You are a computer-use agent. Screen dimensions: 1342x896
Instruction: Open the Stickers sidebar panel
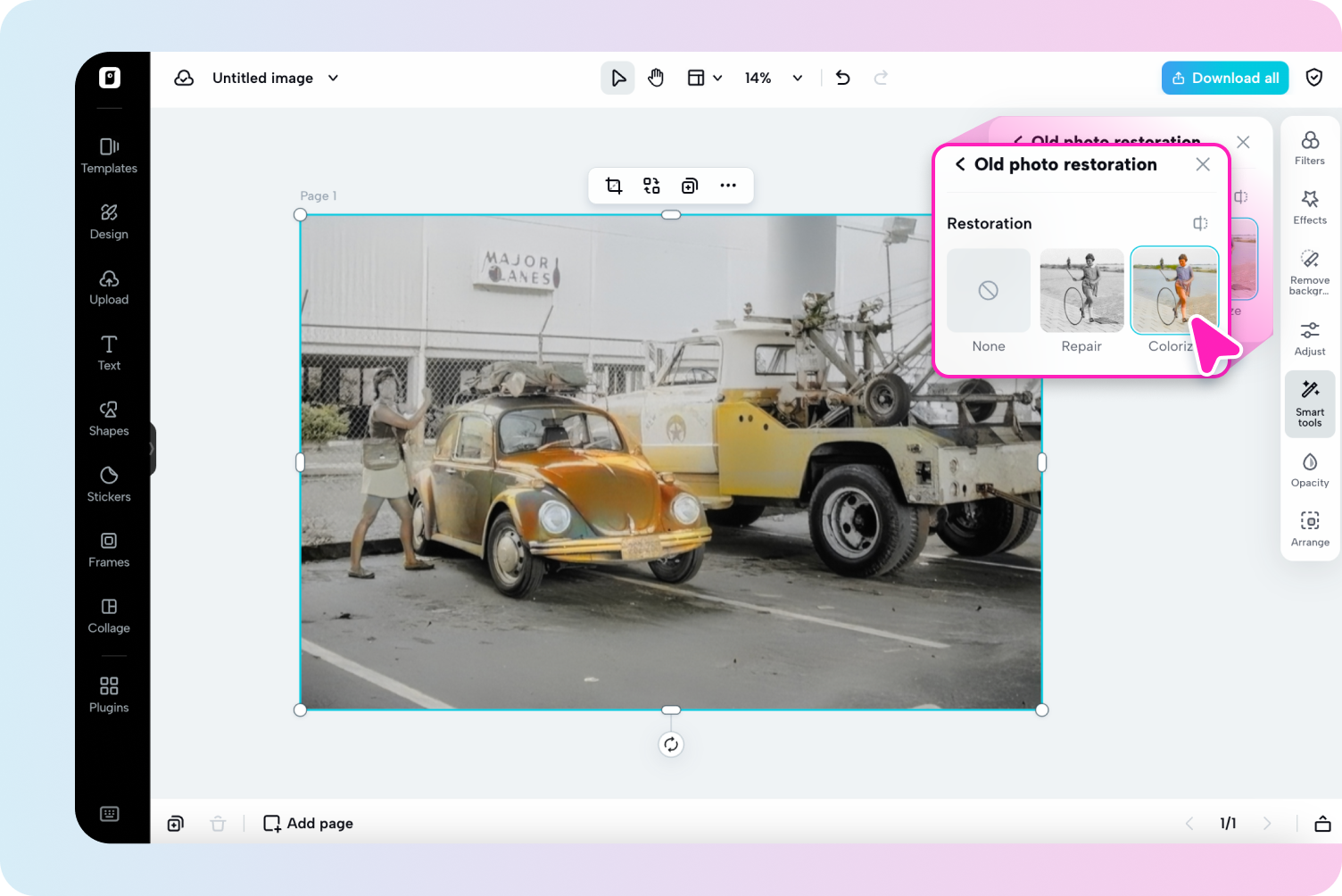coord(109,483)
